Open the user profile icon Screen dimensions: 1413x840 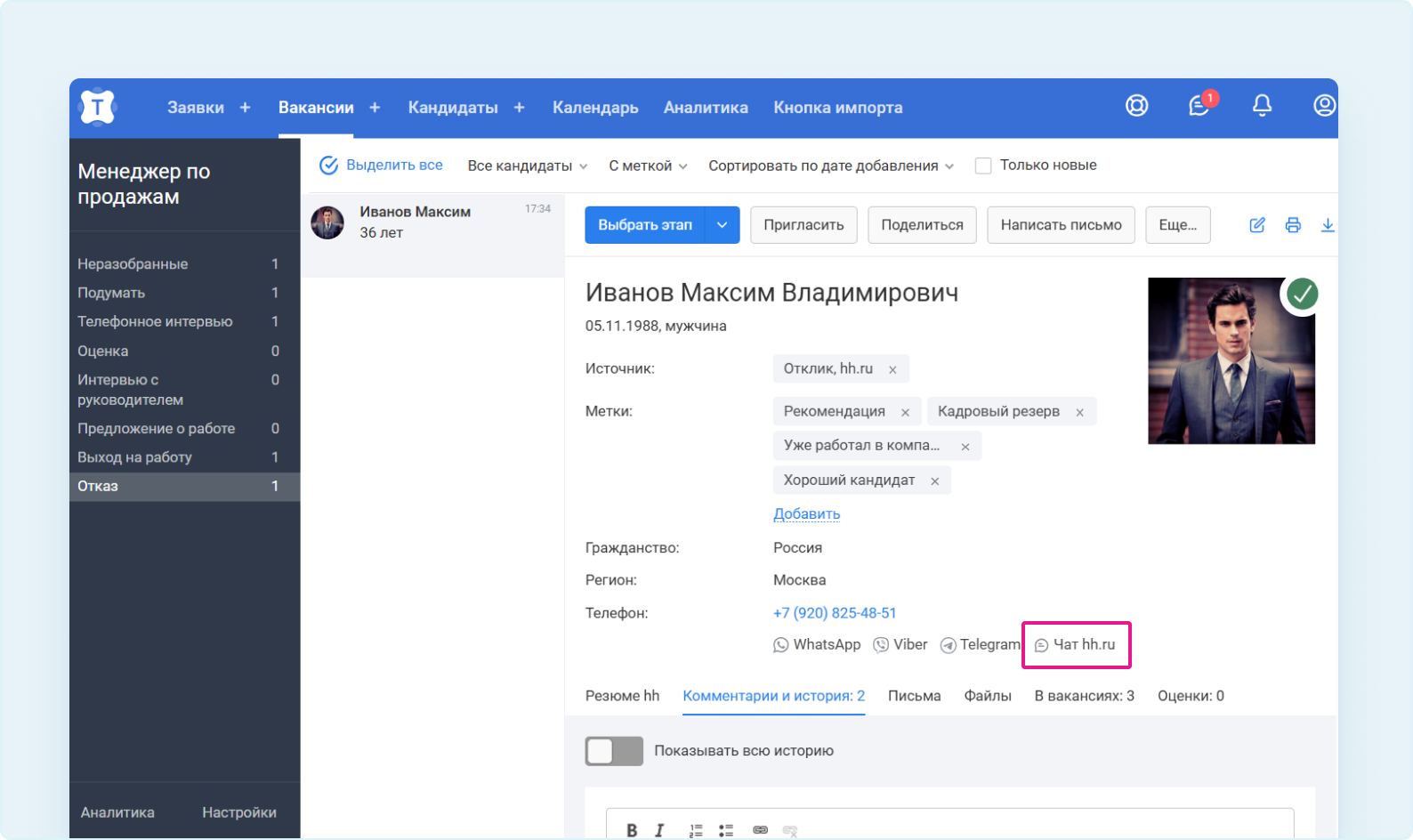1324,106
